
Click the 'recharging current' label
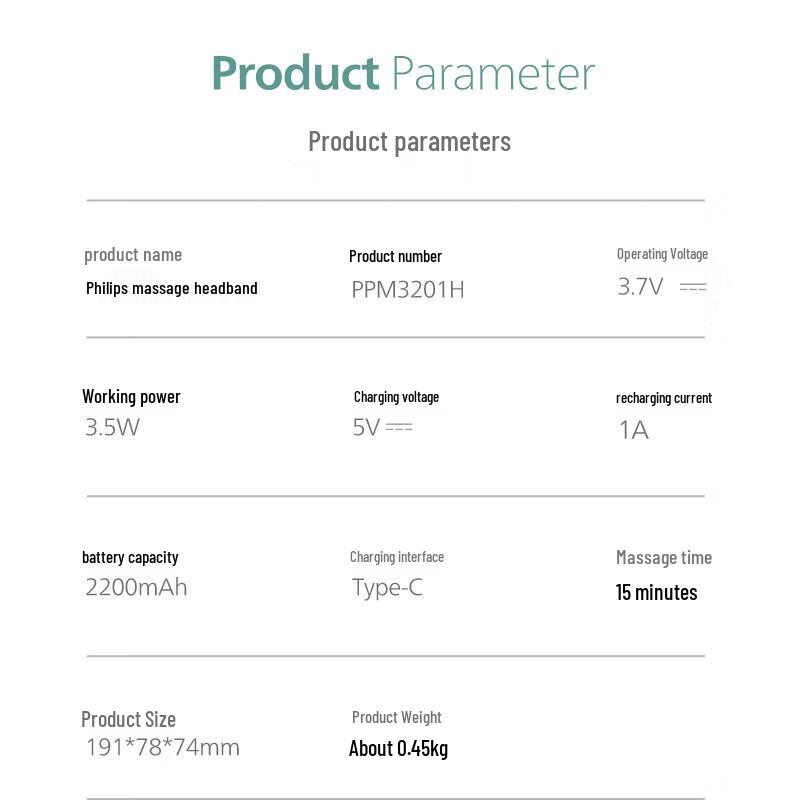[x=664, y=398]
